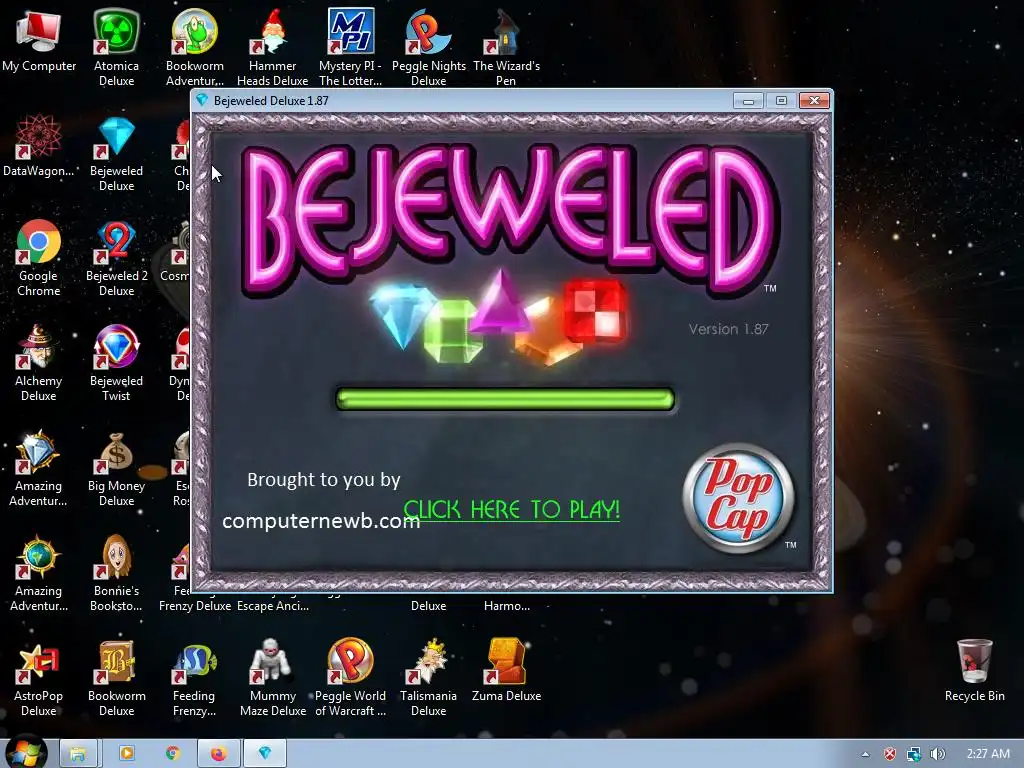Viewport: 1024px width, 768px height.
Task: Switch to Bejeweled taskbar button
Action: point(264,754)
